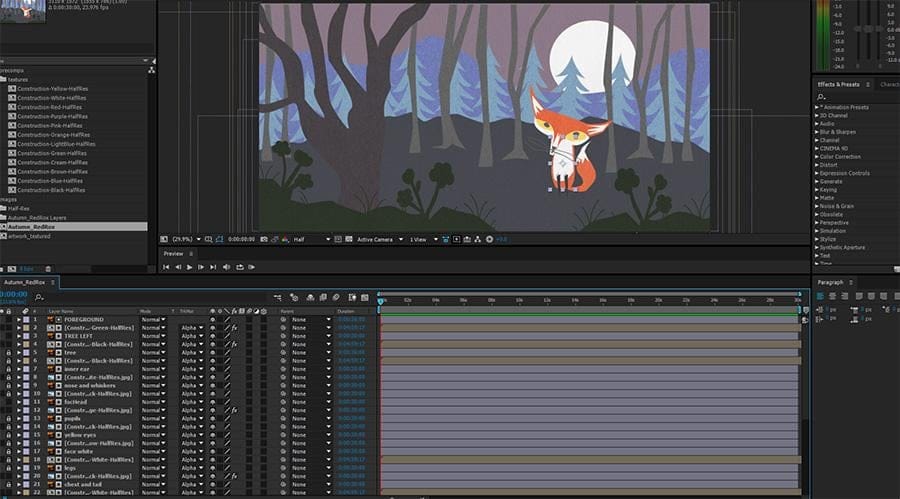900x499 pixels.
Task: Expand the FOREGROUND layer properties
Action: pyautogui.click(x=19, y=320)
